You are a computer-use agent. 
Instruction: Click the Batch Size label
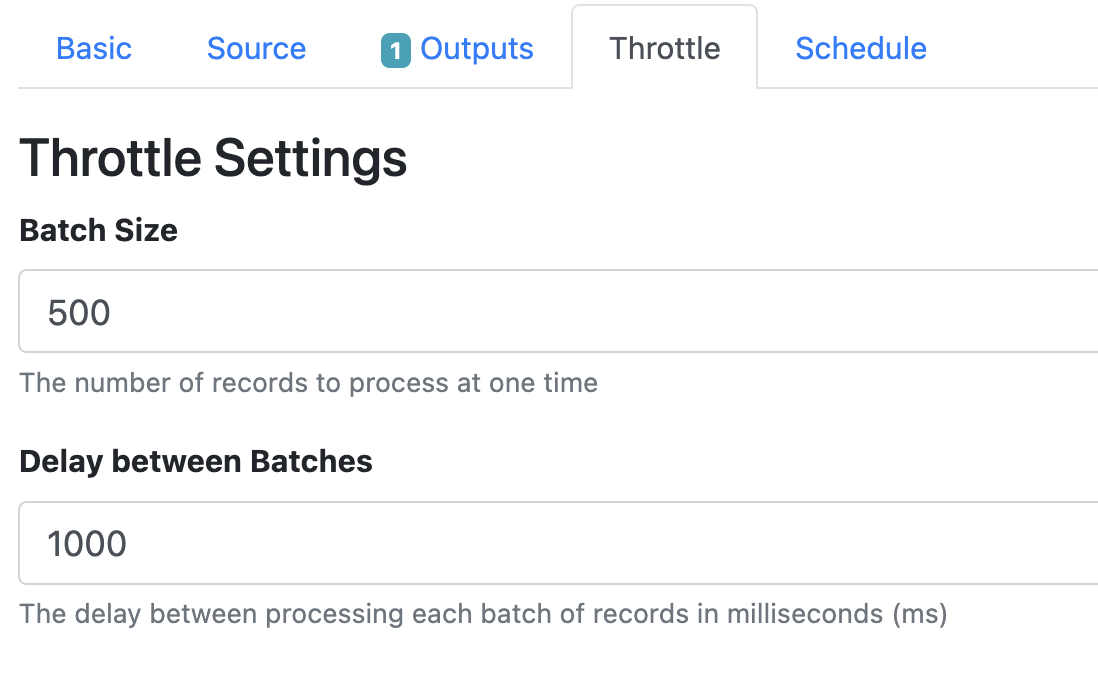[x=98, y=230]
